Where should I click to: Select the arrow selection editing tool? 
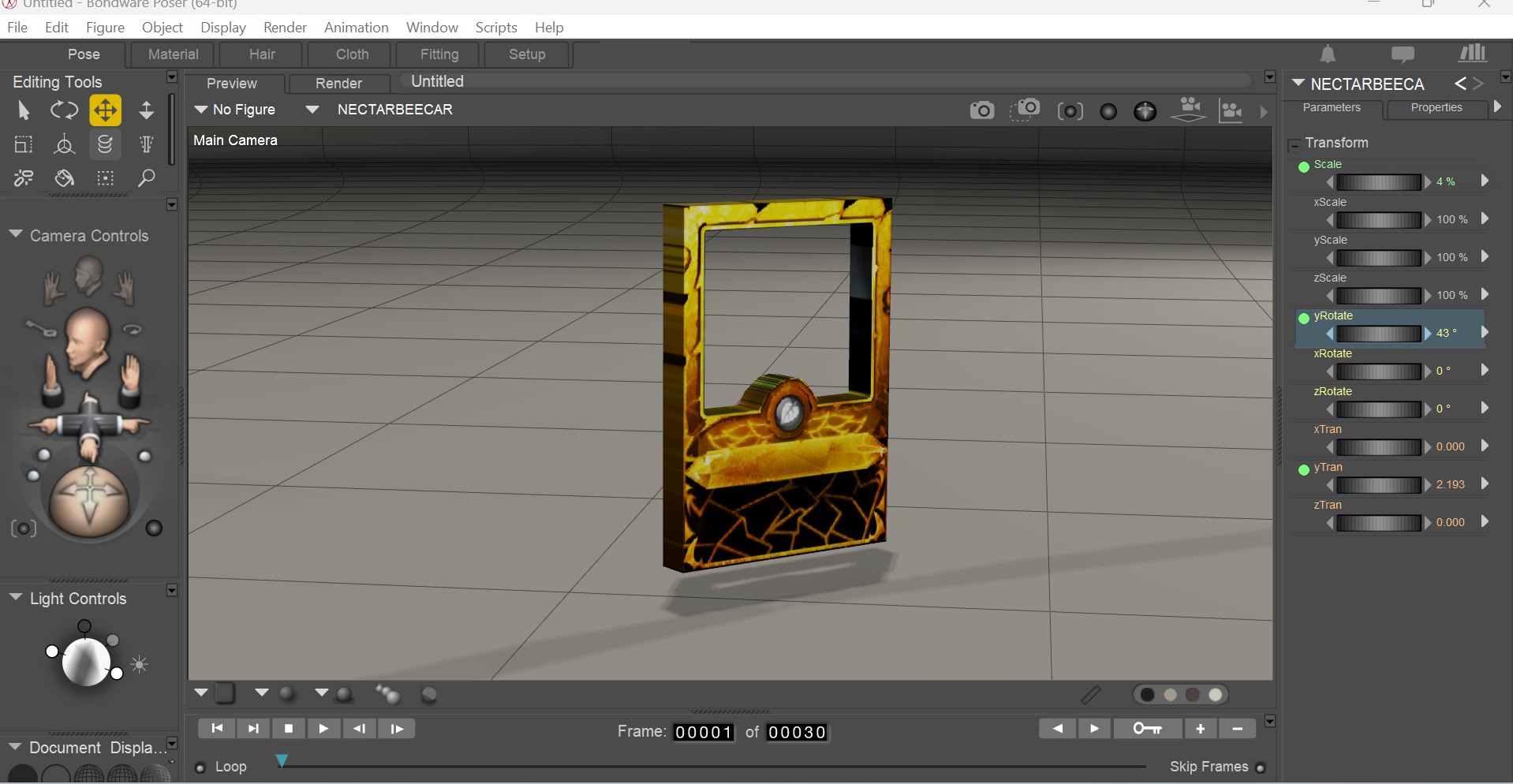pos(24,111)
